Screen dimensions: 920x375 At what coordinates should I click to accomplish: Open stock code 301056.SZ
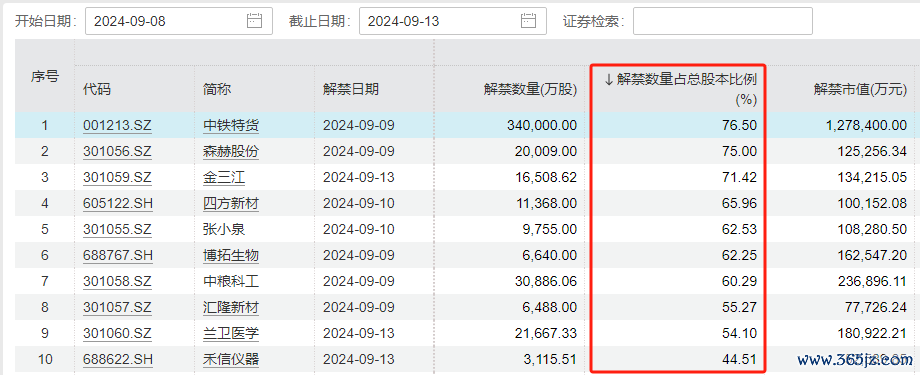[x=117, y=151]
